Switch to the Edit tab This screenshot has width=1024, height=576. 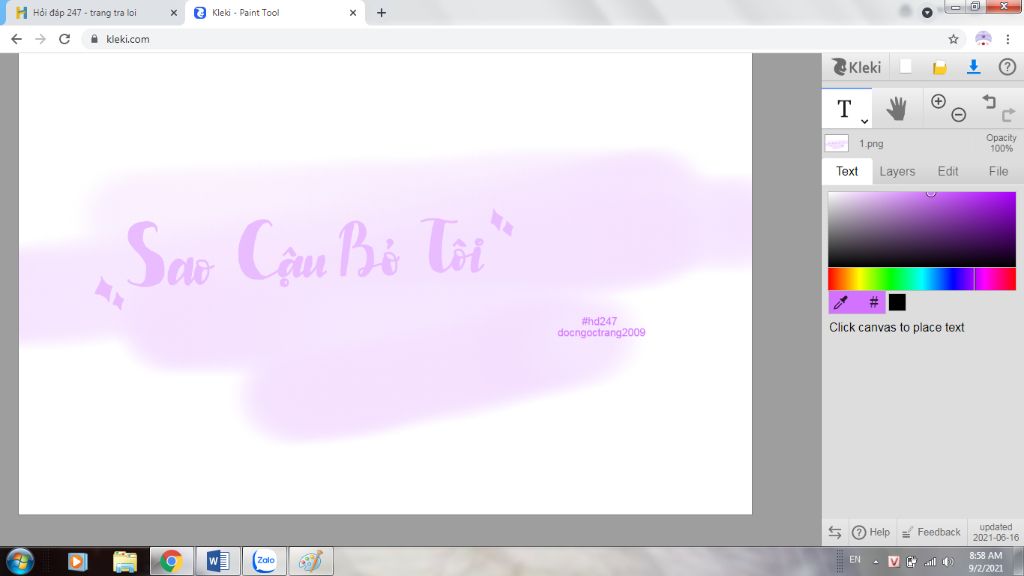tap(948, 171)
